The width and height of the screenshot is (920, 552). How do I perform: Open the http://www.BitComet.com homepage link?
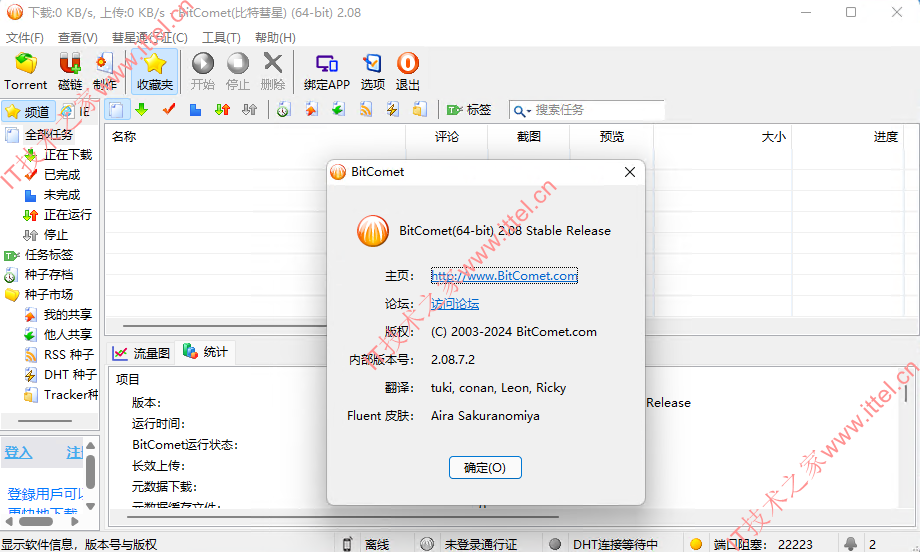point(504,276)
